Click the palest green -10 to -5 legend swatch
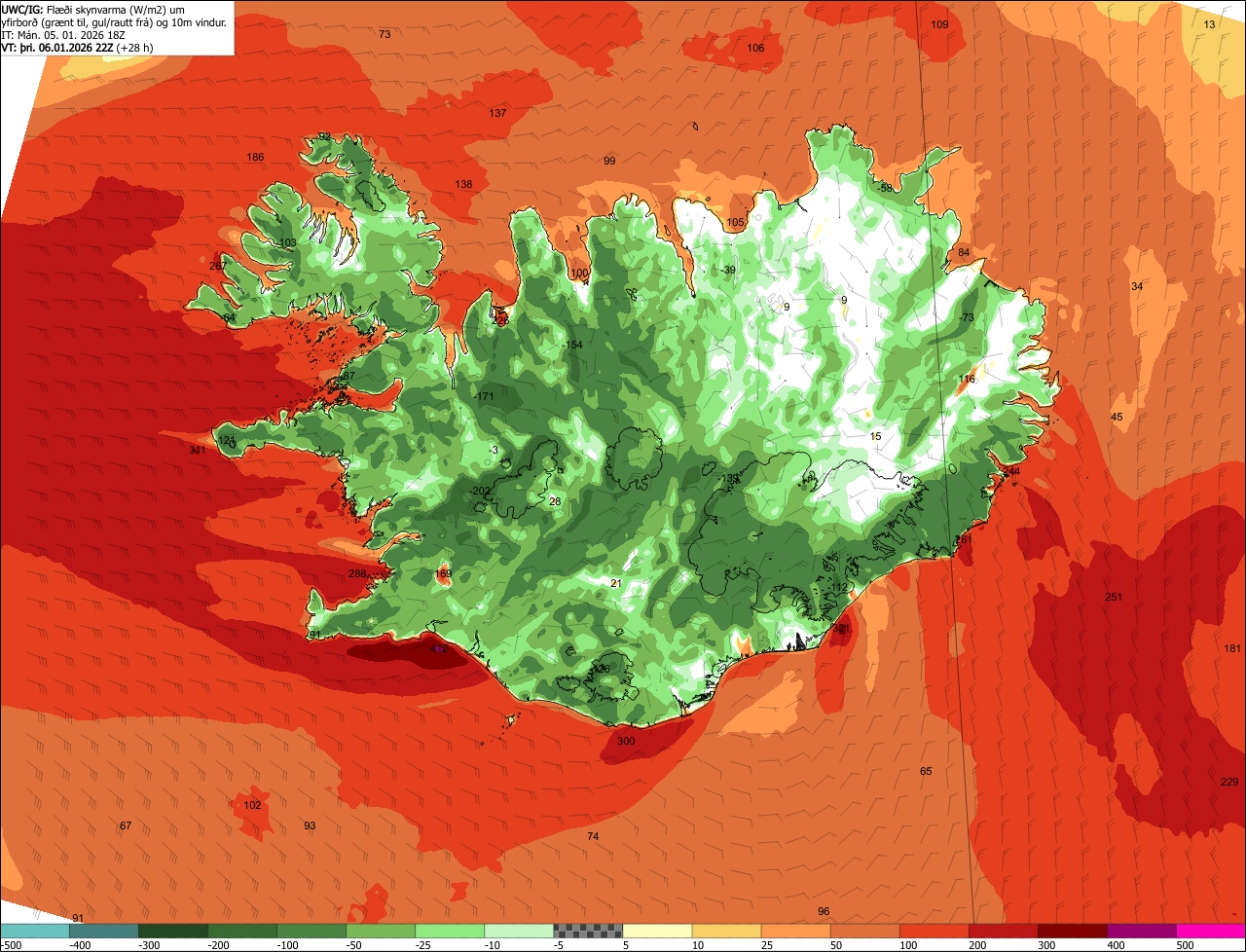1246x952 pixels. point(518,931)
